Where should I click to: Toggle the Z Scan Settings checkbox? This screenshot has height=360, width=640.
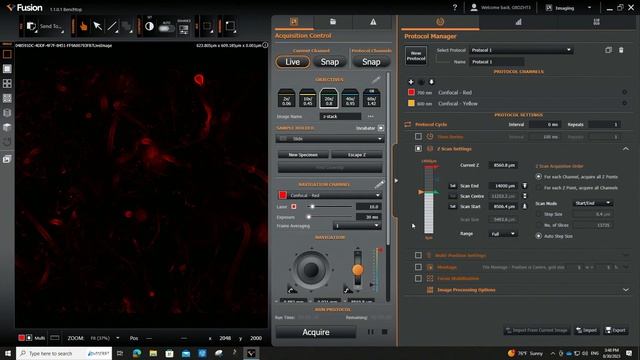tap(418, 149)
